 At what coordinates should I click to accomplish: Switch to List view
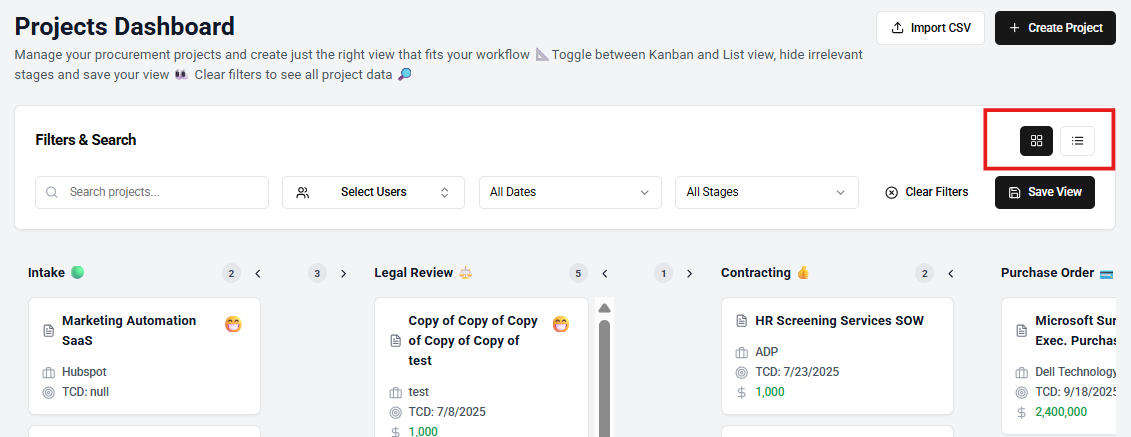coord(1077,141)
